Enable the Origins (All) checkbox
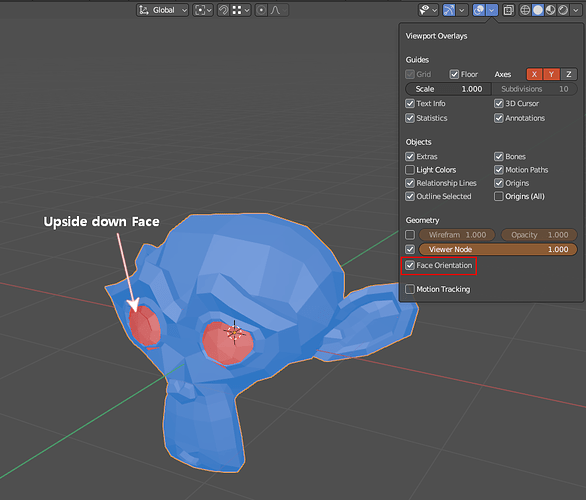The width and height of the screenshot is (586, 500). click(x=499, y=196)
